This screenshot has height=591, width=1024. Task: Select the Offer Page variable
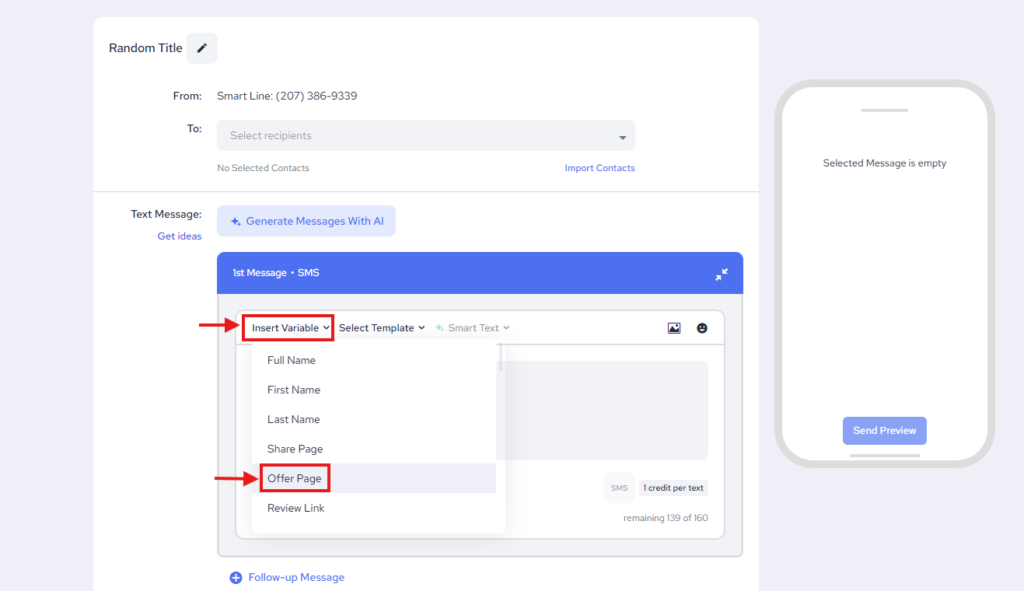point(294,479)
